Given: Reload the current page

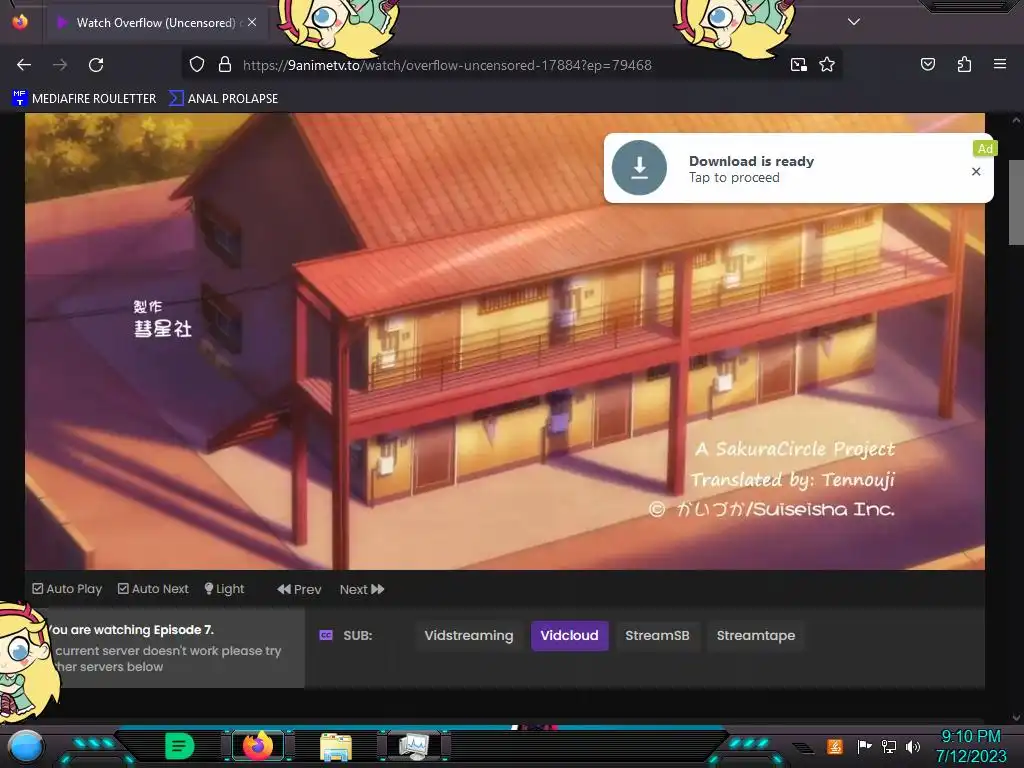Looking at the screenshot, I should [x=96, y=65].
